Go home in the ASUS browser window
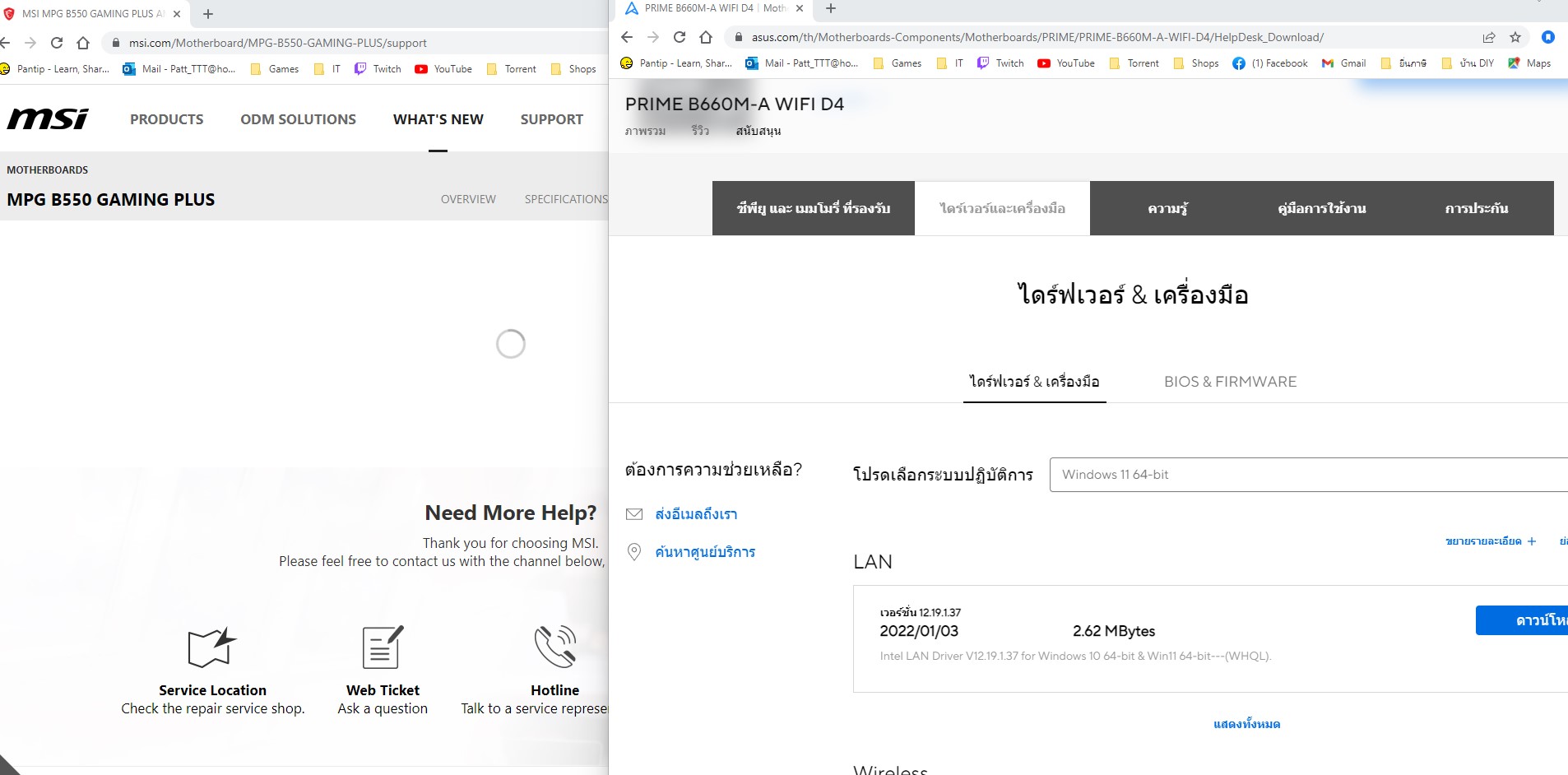Viewport: 1568px width, 775px height. (x=706, y=37)
